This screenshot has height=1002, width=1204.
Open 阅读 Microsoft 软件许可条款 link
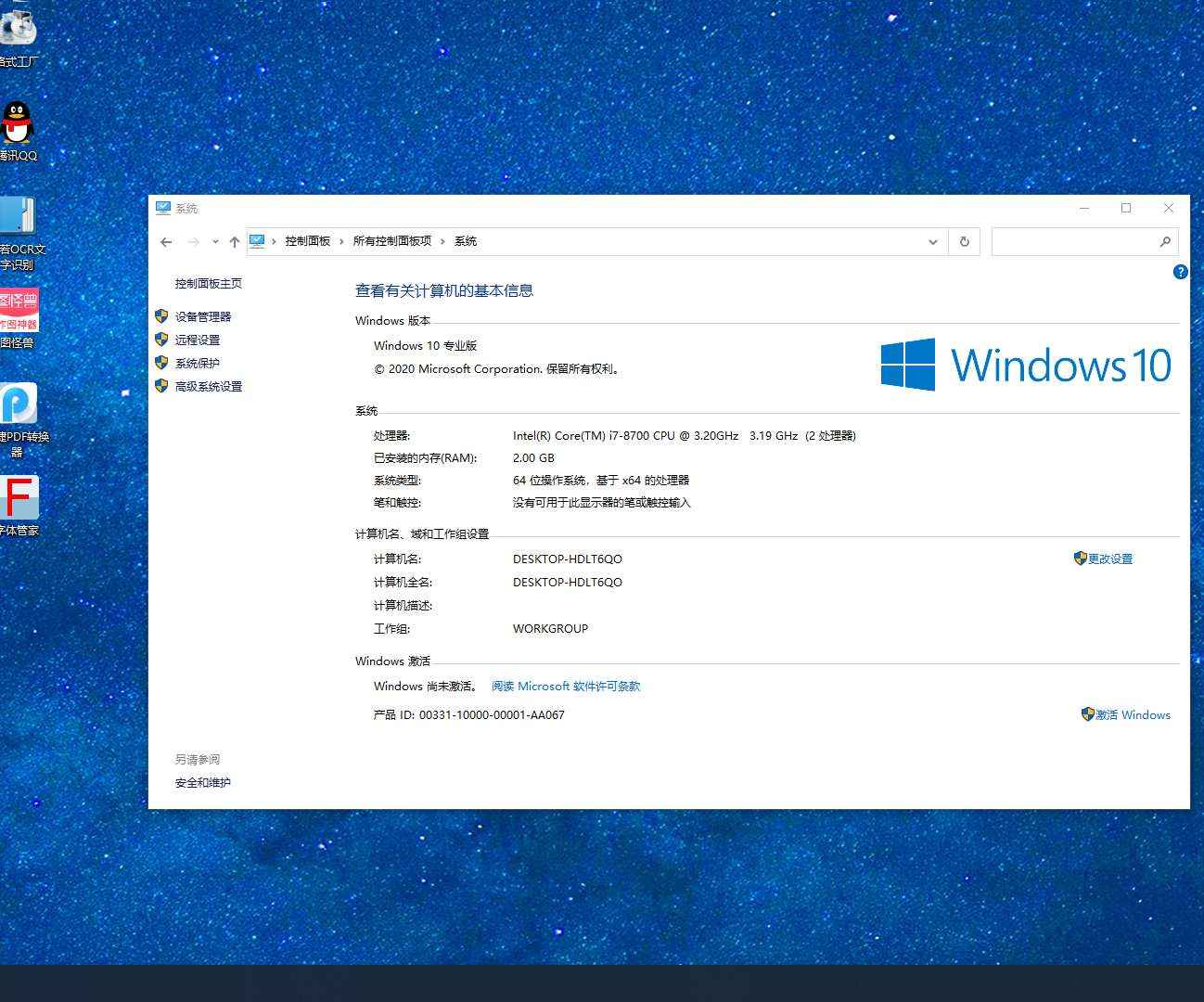pos(566,687)
